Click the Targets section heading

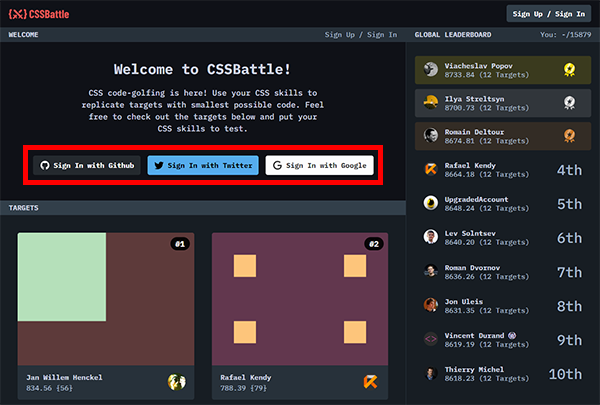click(23, 208)
